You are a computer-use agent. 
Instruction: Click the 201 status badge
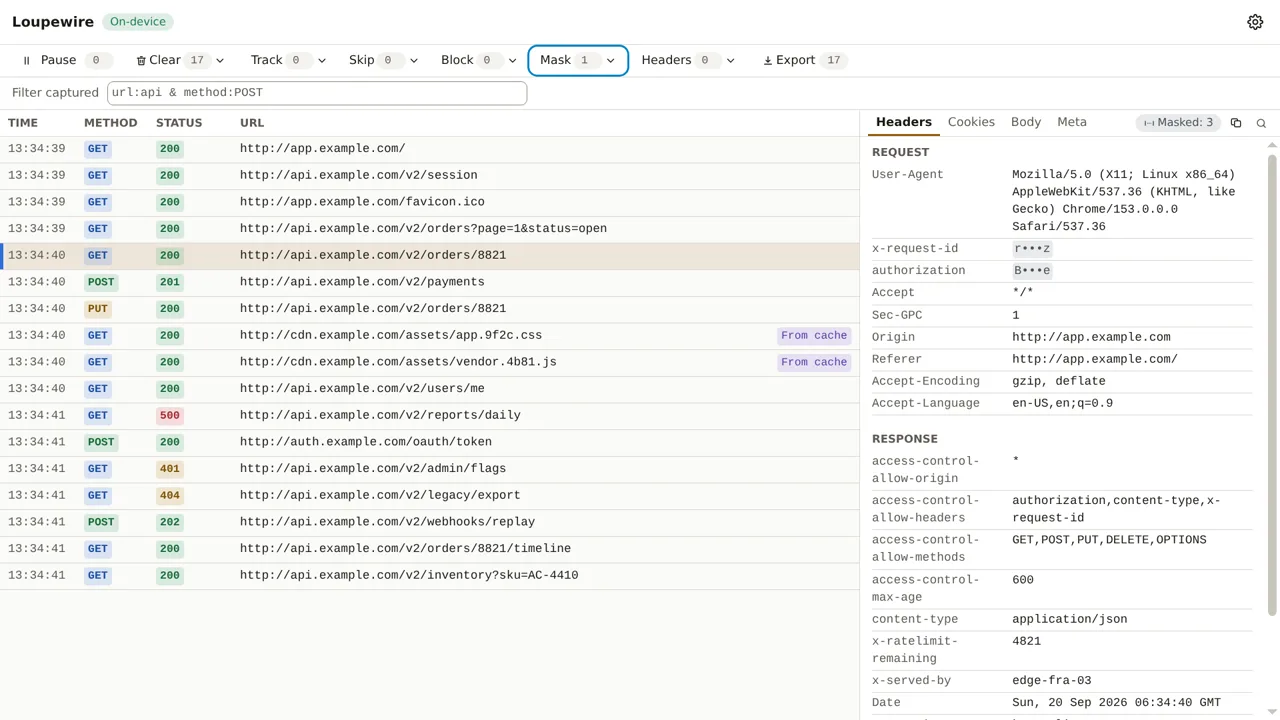[170, 282]
